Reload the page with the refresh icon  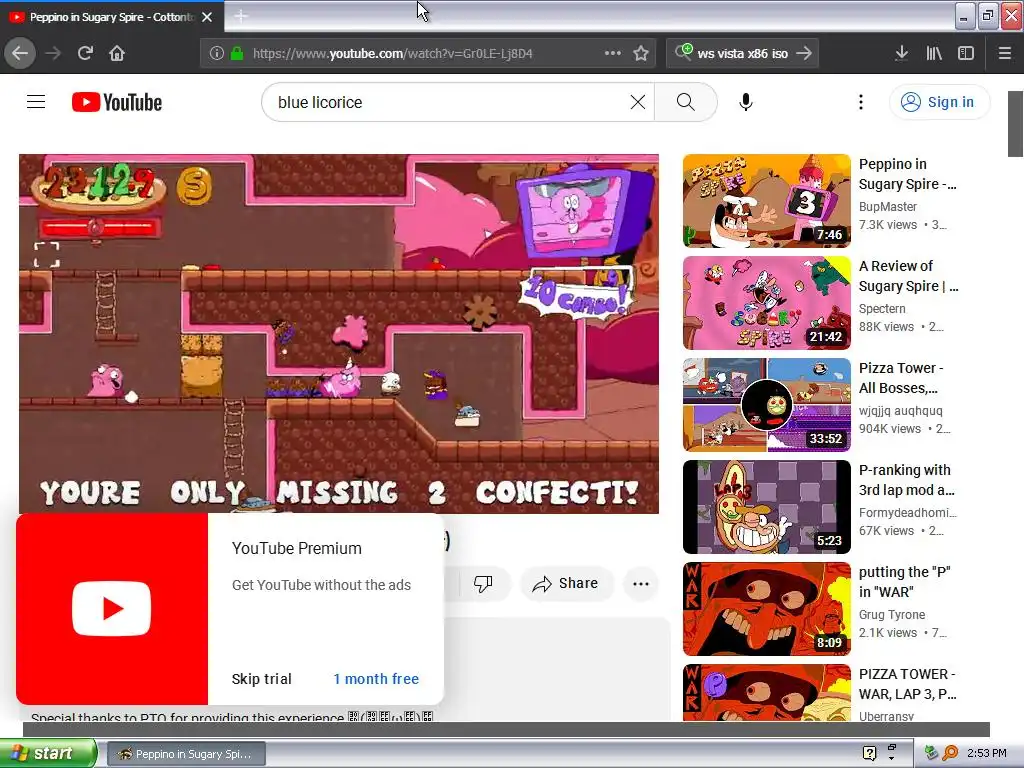pyautogui.click(x=85, y=53)
